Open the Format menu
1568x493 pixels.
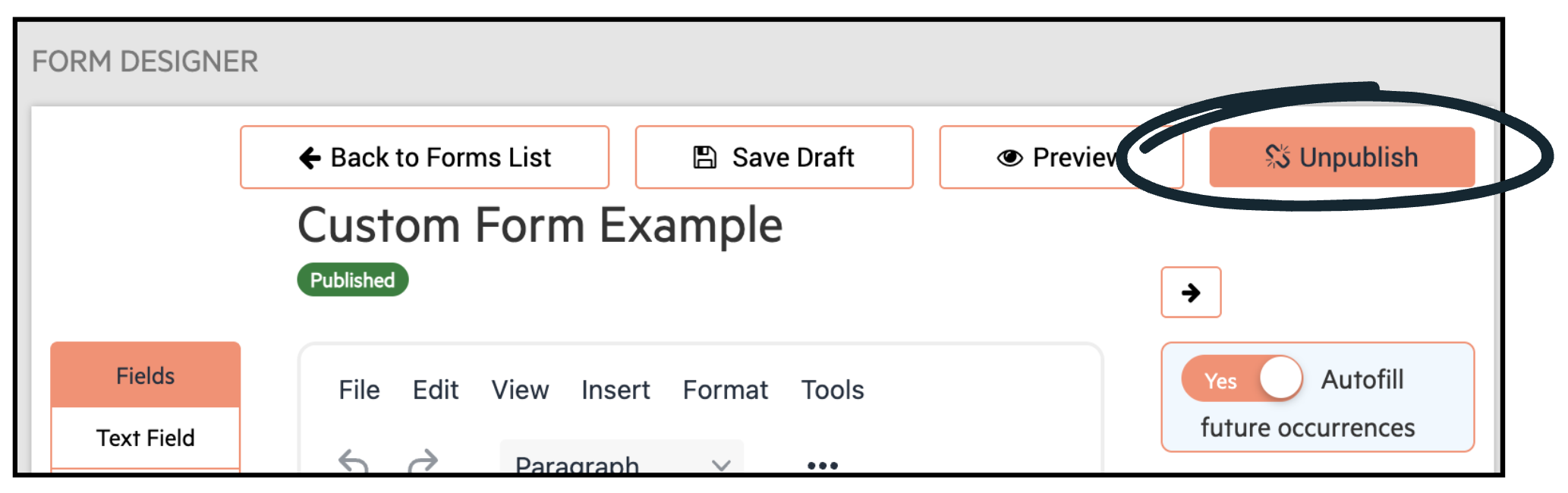pyautogui.click(x=726, y=390)
